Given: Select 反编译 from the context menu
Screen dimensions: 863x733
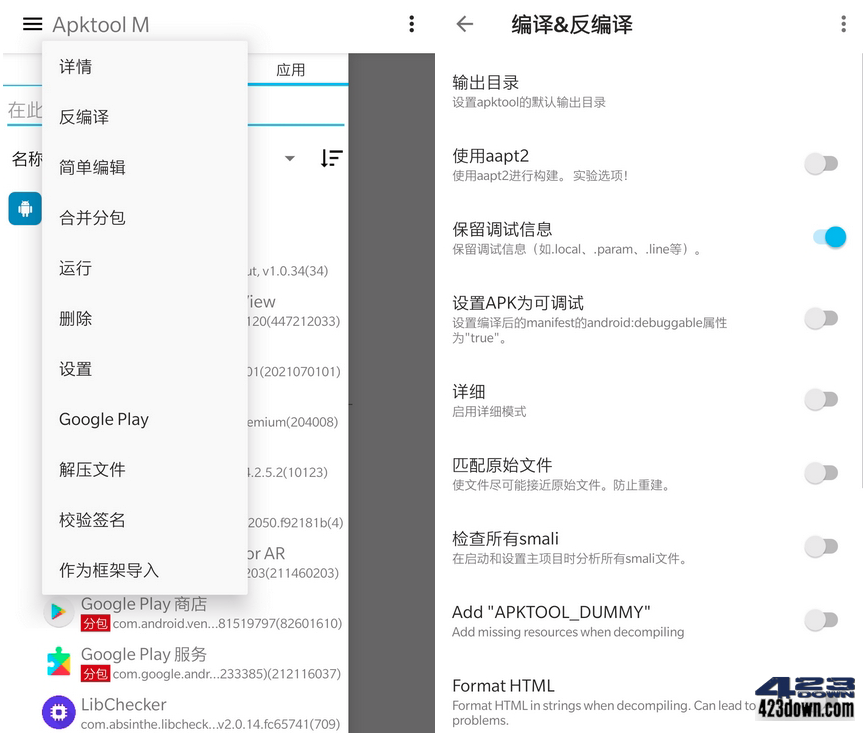Looking at the screenshot, I should (x=83, y=117).
